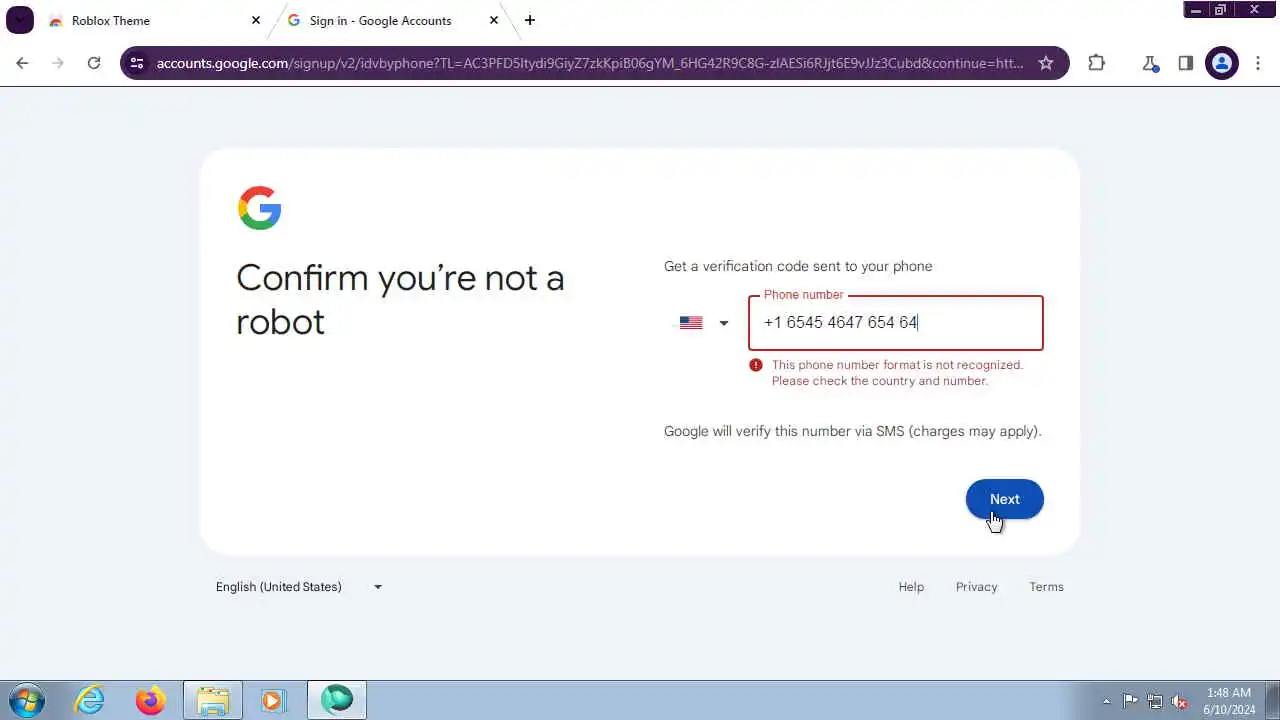Image resolution: width=1280 pixels, height=720 pixels.
Task: Launch Firefox from taskbar
Action: [x=151, y=700]
